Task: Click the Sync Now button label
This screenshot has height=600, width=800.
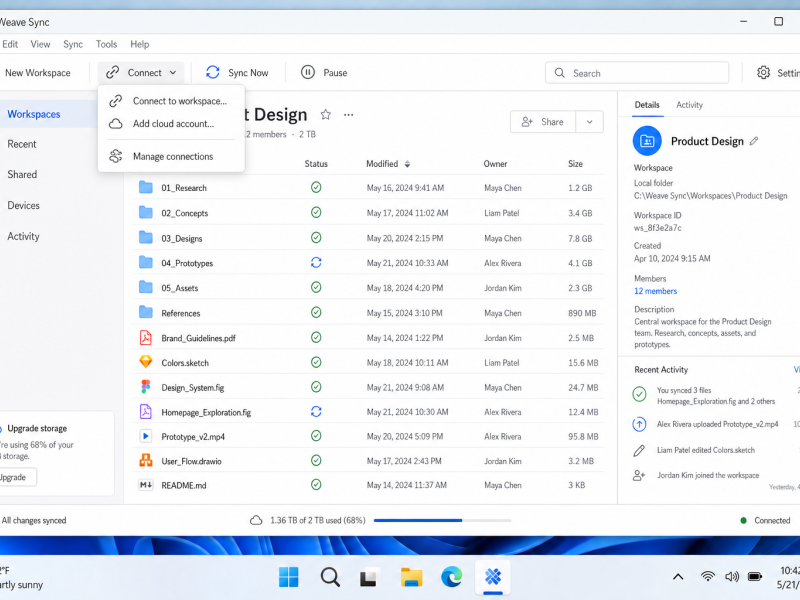Action: [x=248, y=73]
